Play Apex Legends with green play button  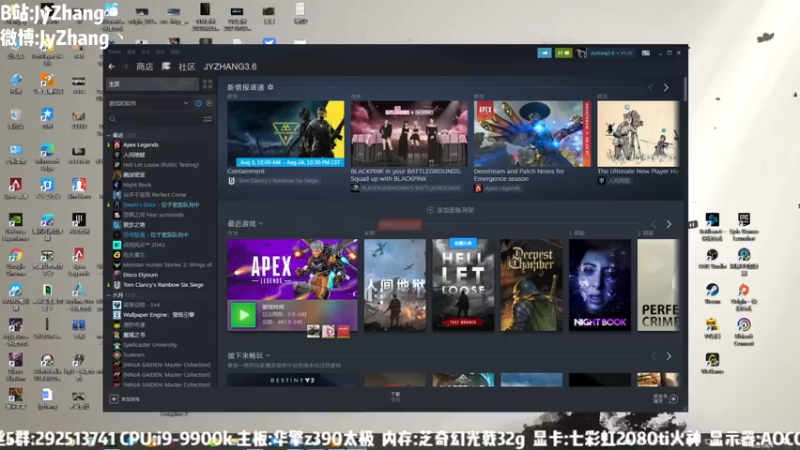(243, 315)
